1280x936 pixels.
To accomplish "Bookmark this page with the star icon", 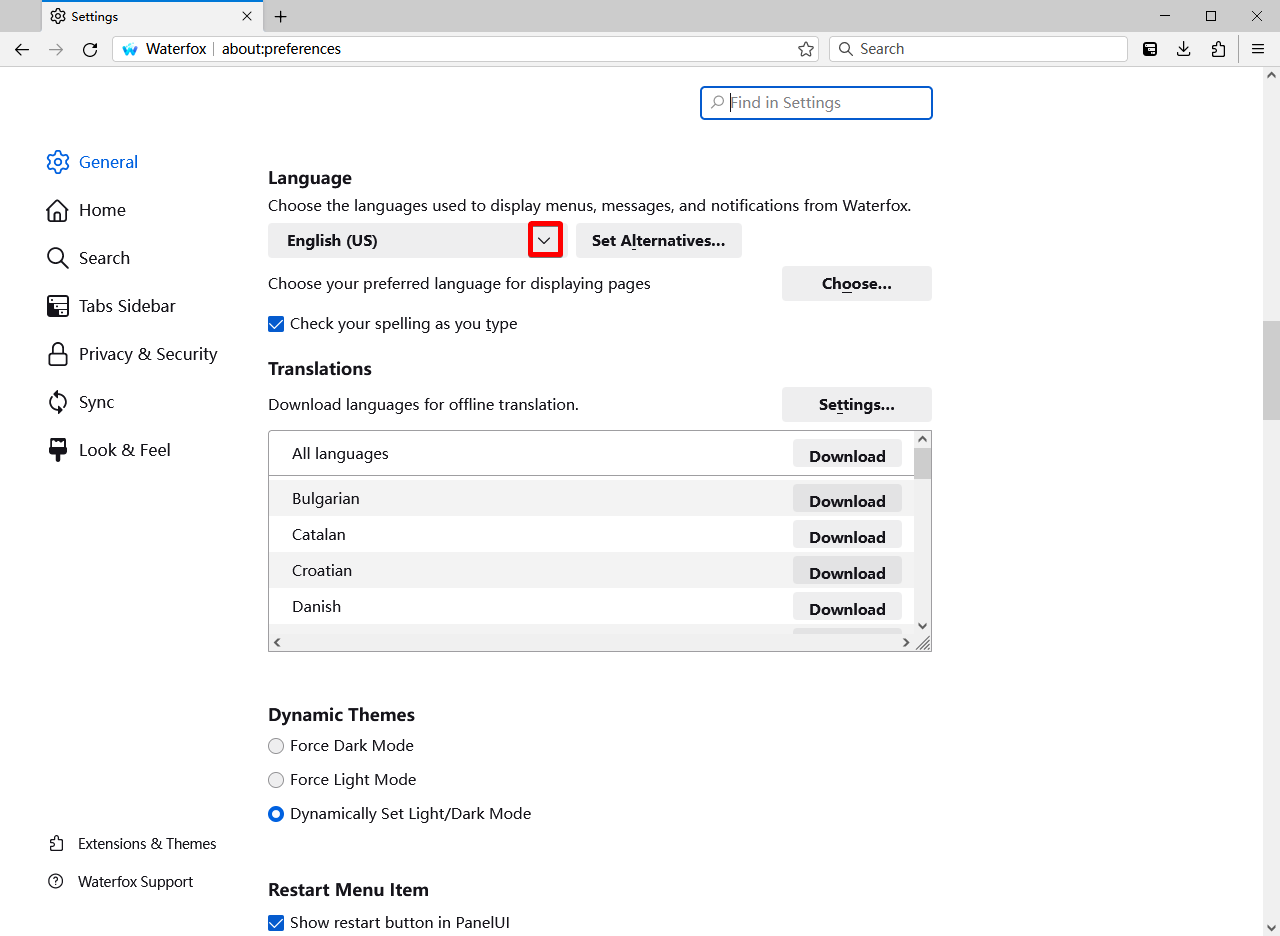I will 806,49.
